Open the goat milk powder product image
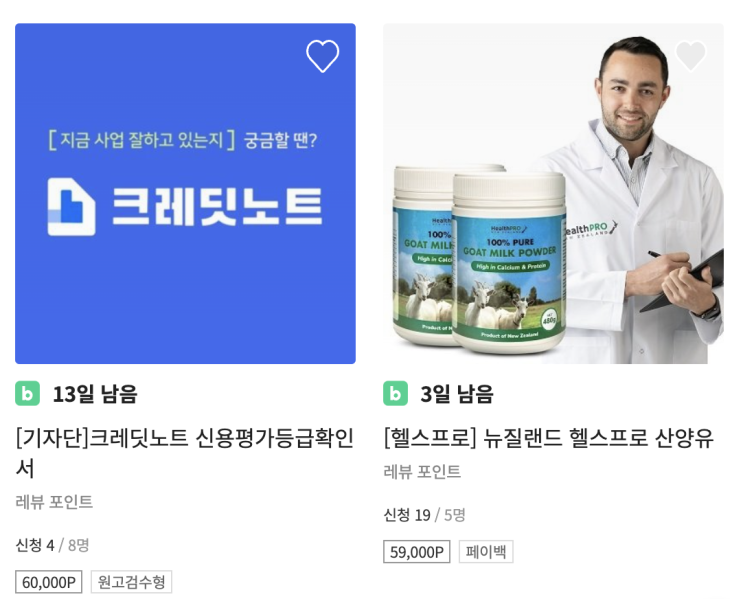 click(x=553, y=193)
